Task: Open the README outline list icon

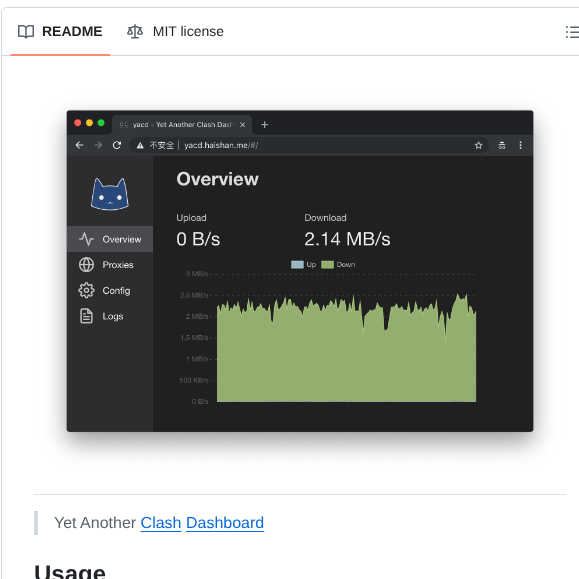Action: [x=572, y=32]
